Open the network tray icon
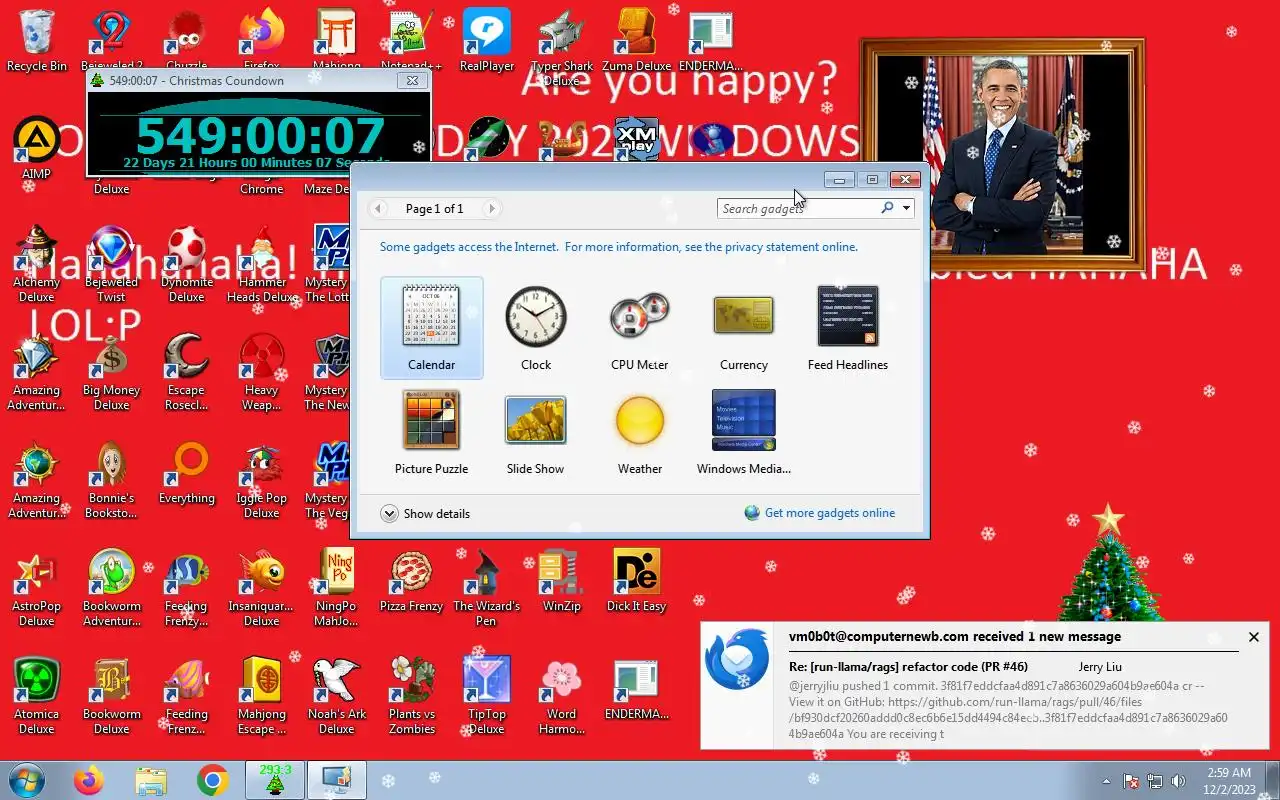The width and height of the screenshot is (1280, 800). 1155,781
